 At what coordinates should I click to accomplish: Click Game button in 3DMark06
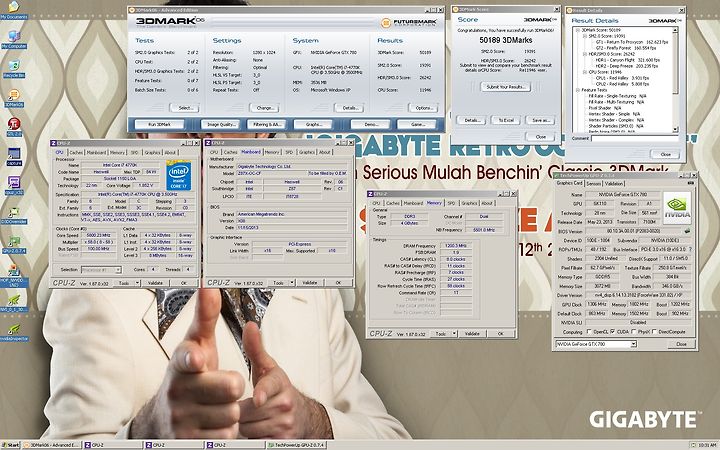(x=417, y=124)
